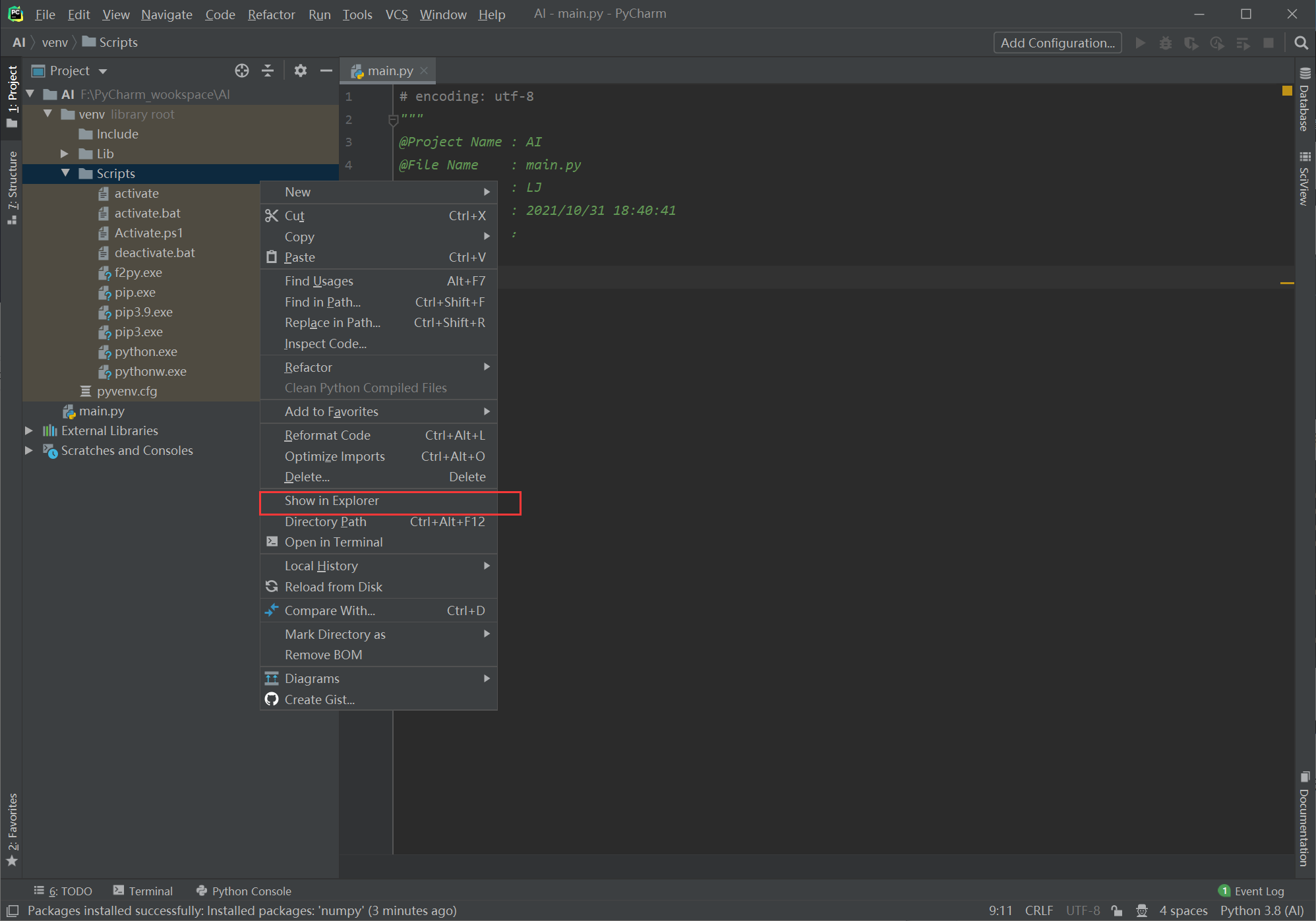Screen dimensions: 1316x921
Task: Click the locate current file crosshair icon
Action: [x=242, y=71]
